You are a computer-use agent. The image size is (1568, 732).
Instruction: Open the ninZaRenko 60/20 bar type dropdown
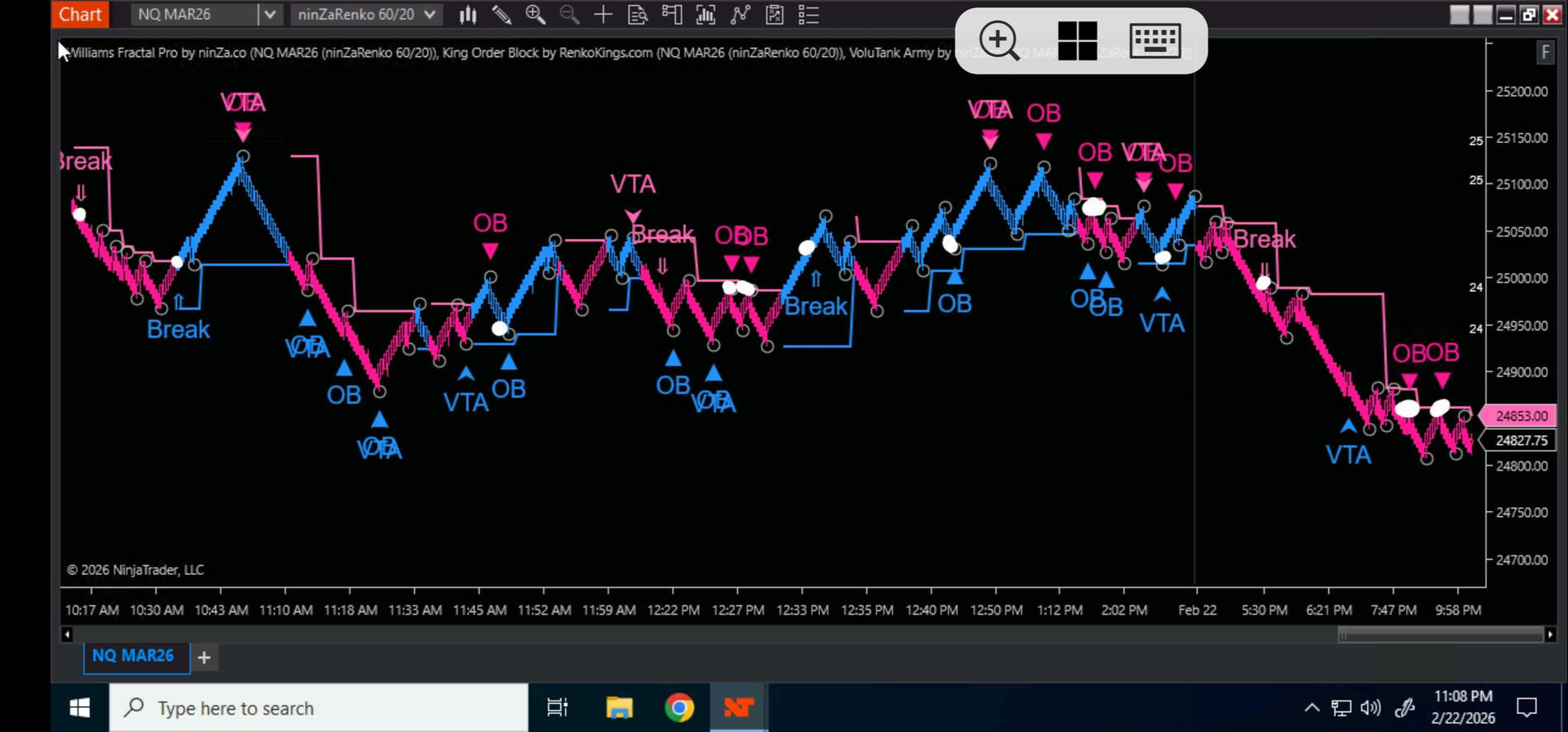pos(366,15)
